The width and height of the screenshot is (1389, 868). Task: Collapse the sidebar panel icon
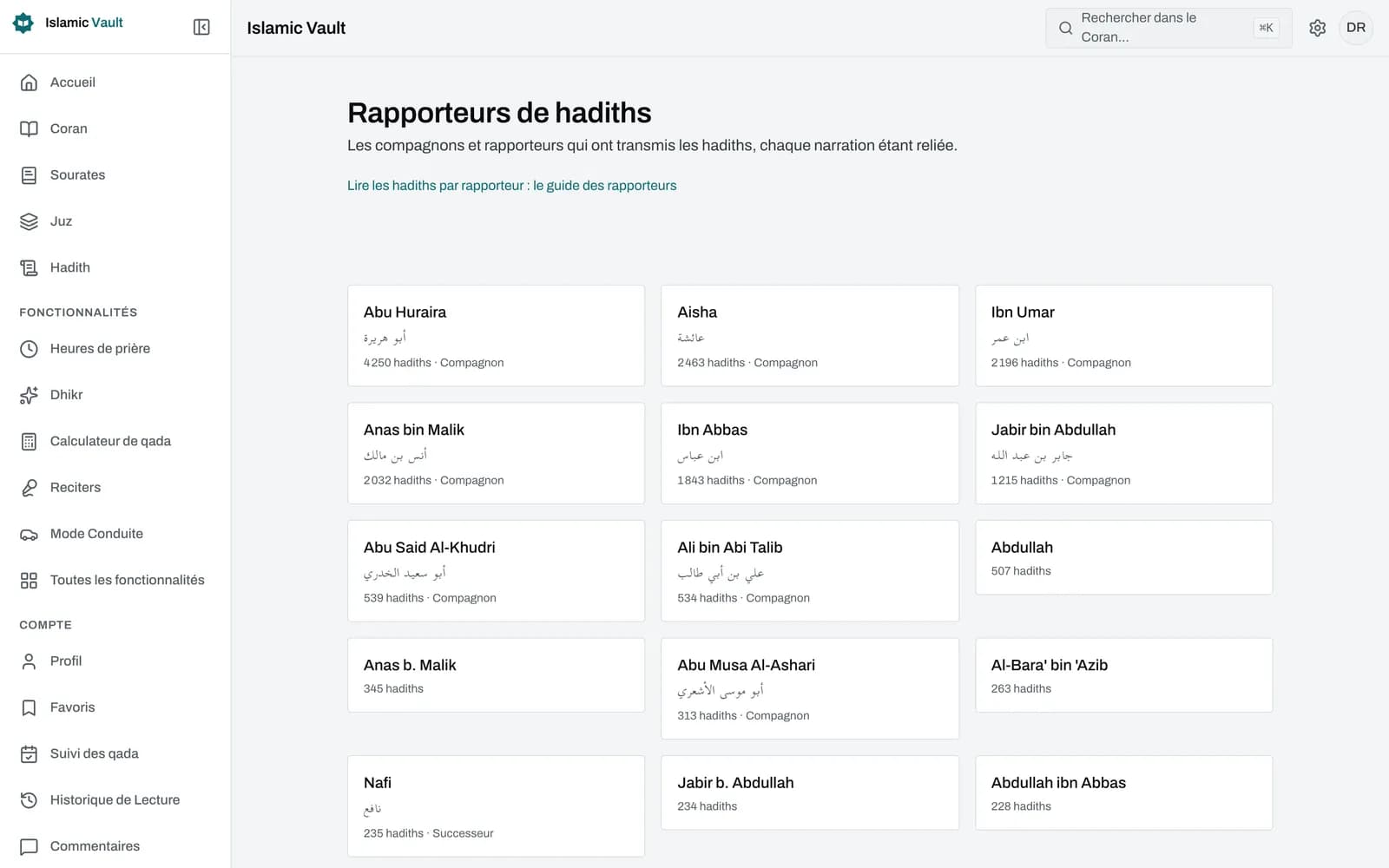[201, 27]
